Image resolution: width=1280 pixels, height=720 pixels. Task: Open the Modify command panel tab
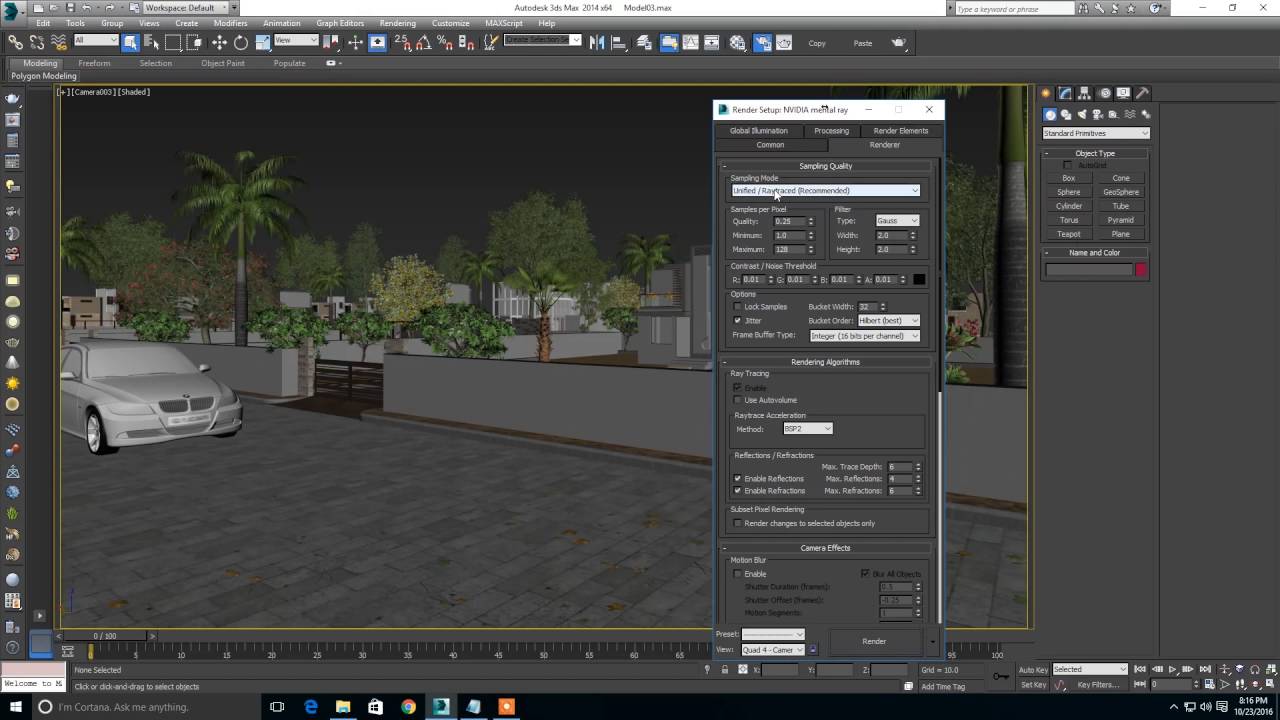(x=1066, y=93)
